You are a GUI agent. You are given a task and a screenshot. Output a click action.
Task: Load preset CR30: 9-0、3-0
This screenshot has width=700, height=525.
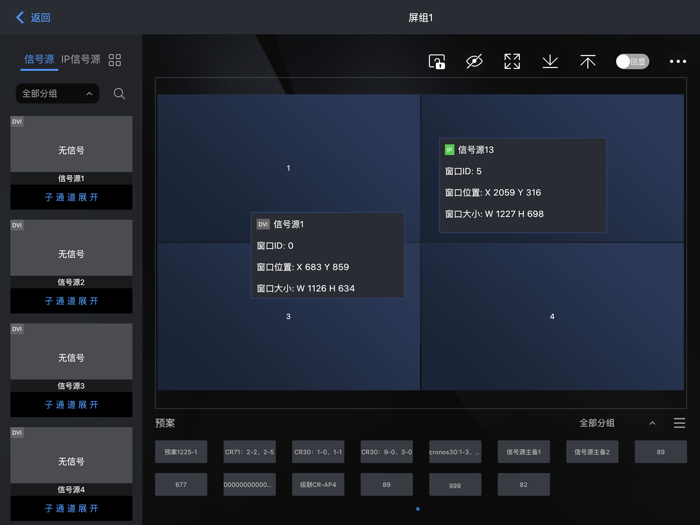pyautogui.click(x=387, y=452)
